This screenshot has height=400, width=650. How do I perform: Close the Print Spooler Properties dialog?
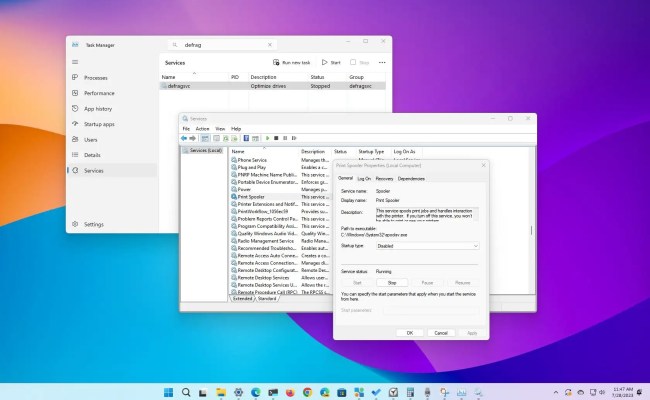pyautogui.click(x=483, y=165)
